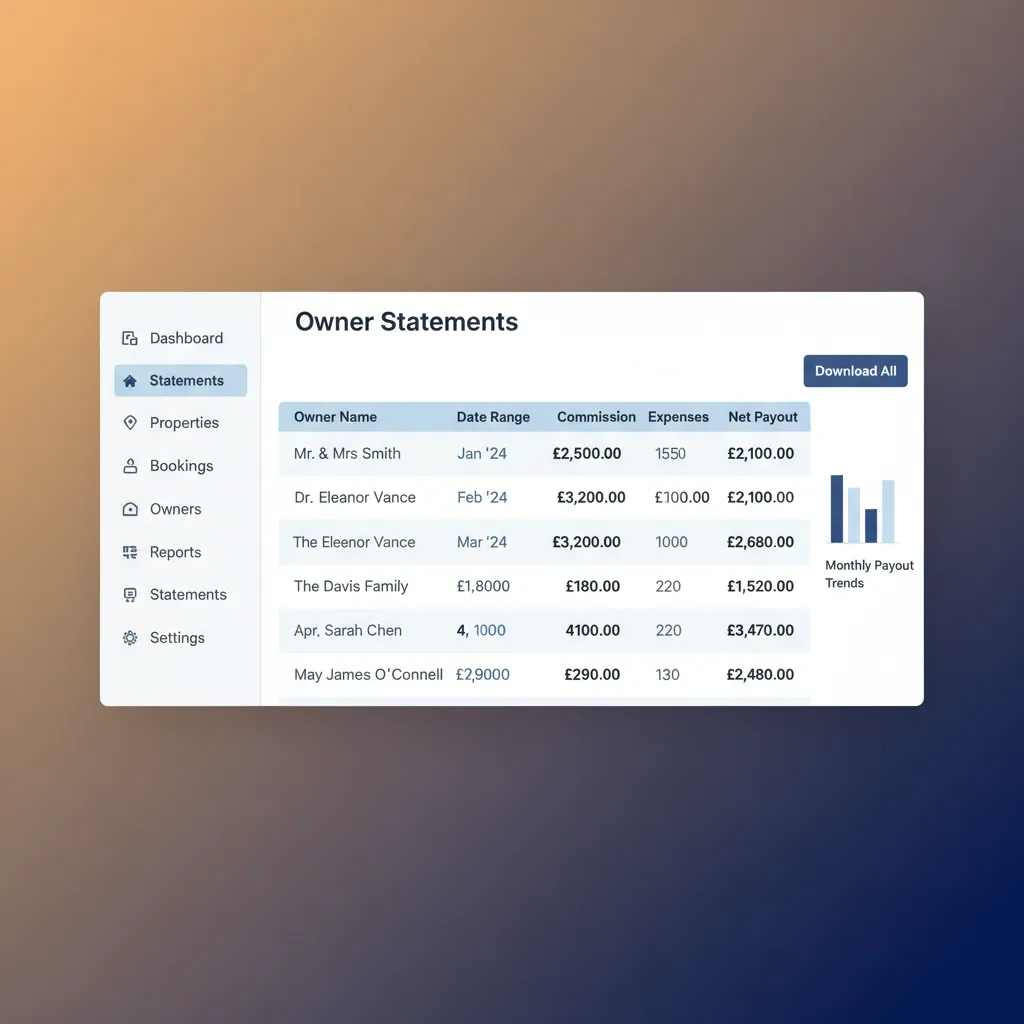Image resolution: width=1024 pixels, height=1024 pixels.
Task: Click the Owner Name column header
Action: [x=335, y=417]
